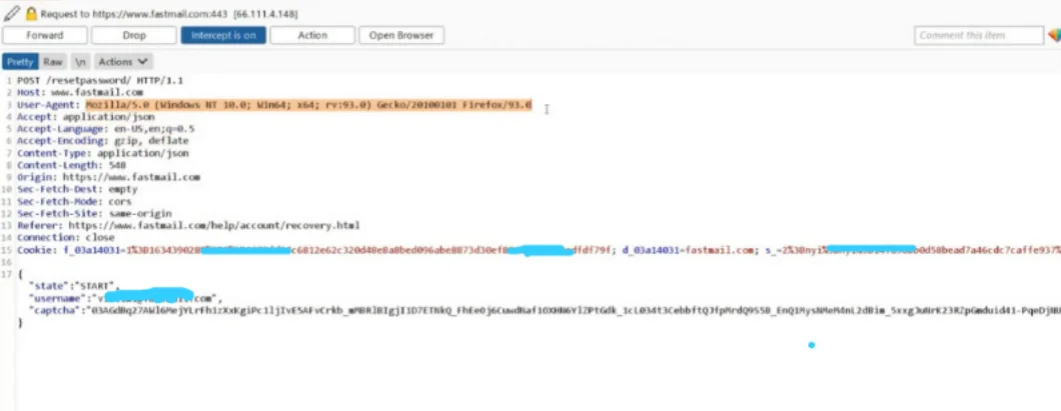The image size is (1061, 411).
Task: Click the Comment this item field
Action: (978, 35)
